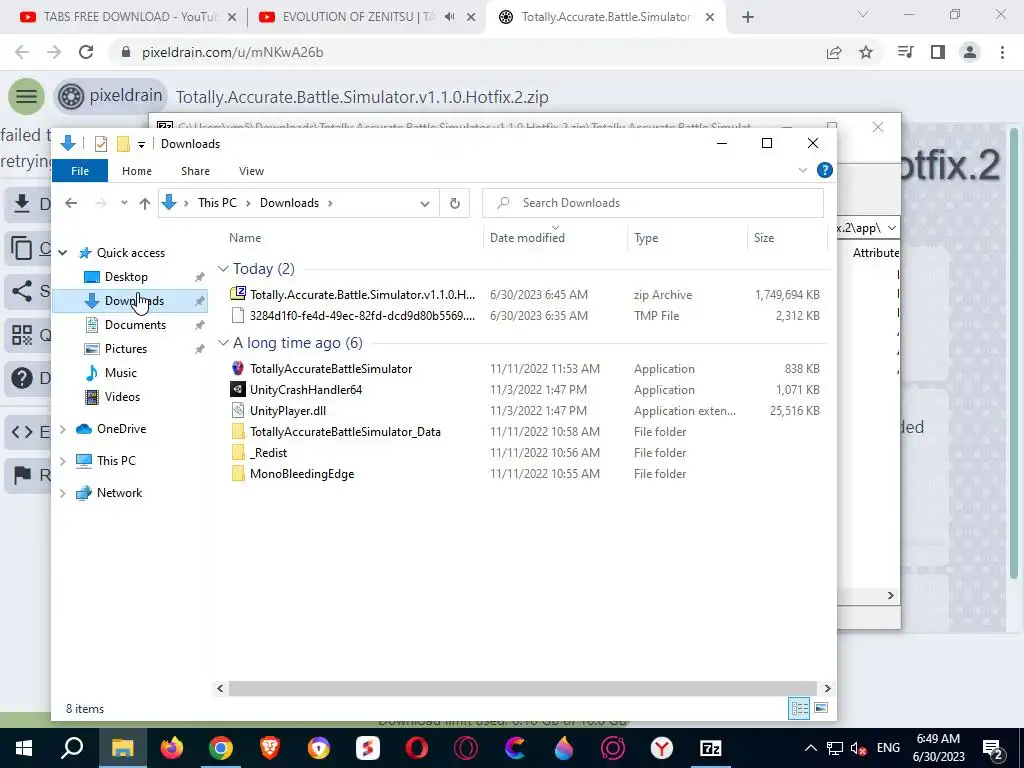Click in Search Downloads field
Image resolution: width=1024 pixels, height=768 pixels.
pyautogui.click(x=653, y=203)
